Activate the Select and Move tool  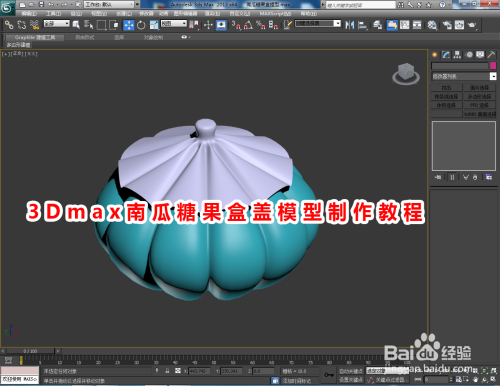[129, 25]
